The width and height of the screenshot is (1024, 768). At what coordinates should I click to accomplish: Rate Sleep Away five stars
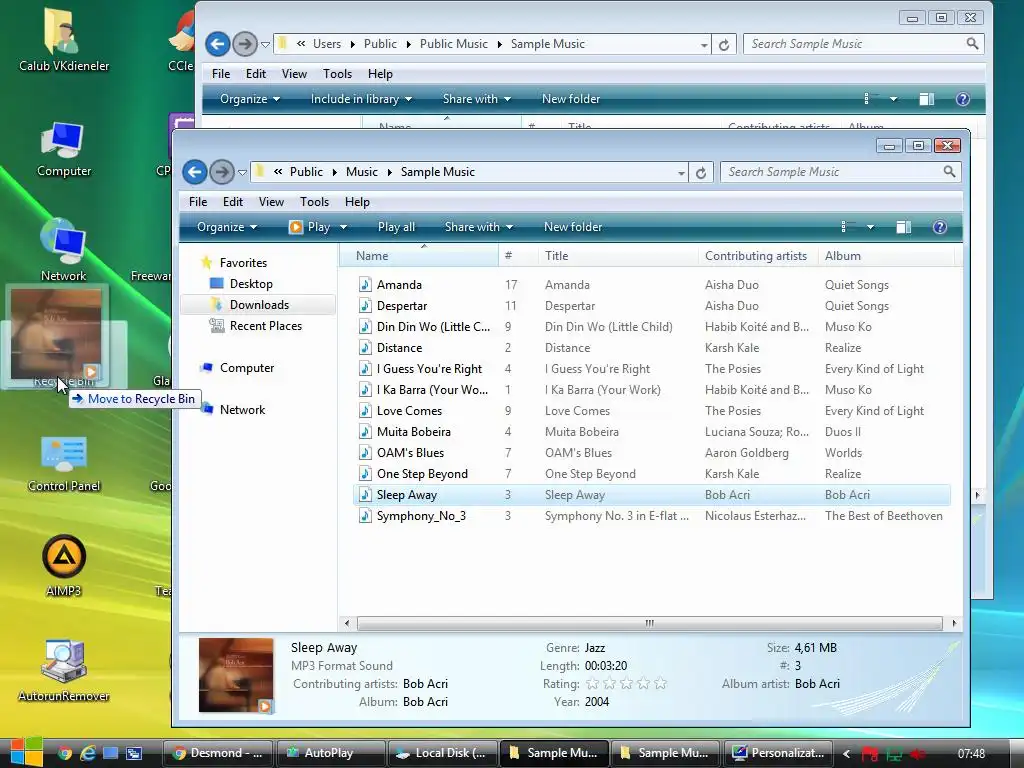(x=660, y=684)
